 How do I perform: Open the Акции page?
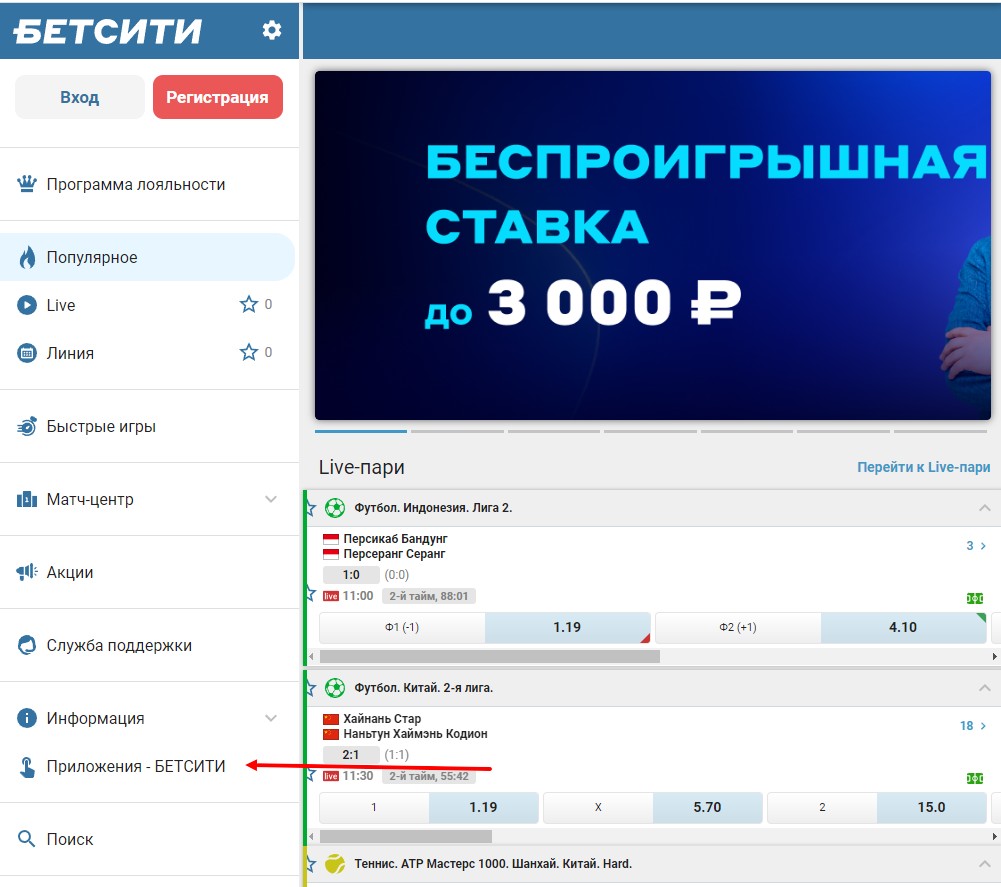[x=149, y=572]
